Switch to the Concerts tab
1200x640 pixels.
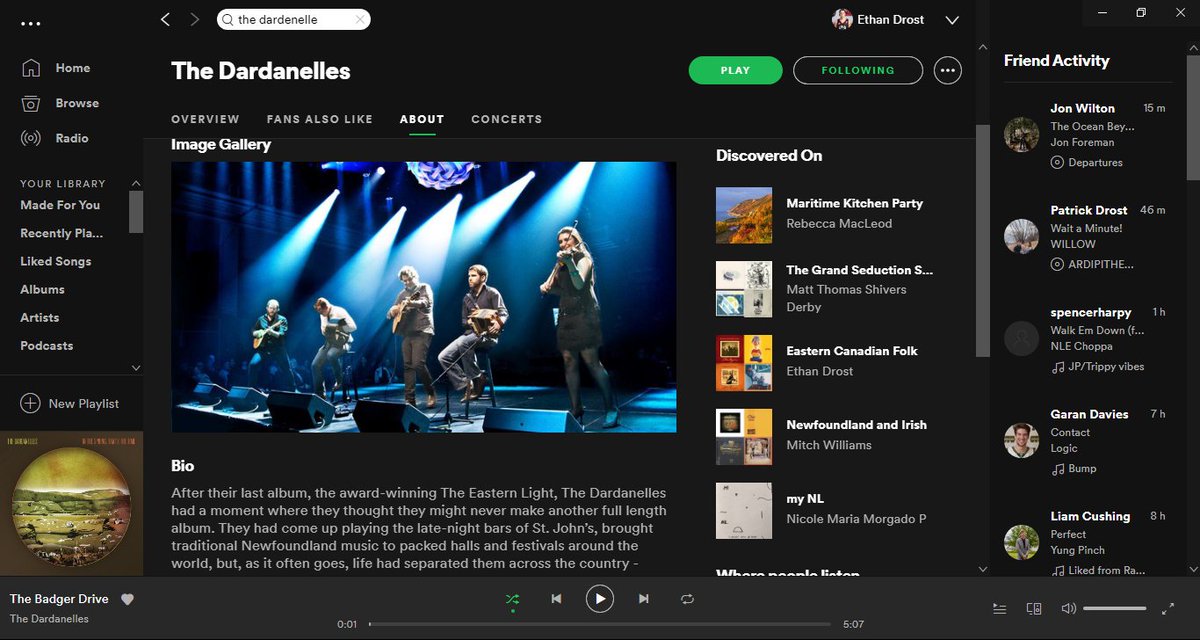[x=506, y=119]
